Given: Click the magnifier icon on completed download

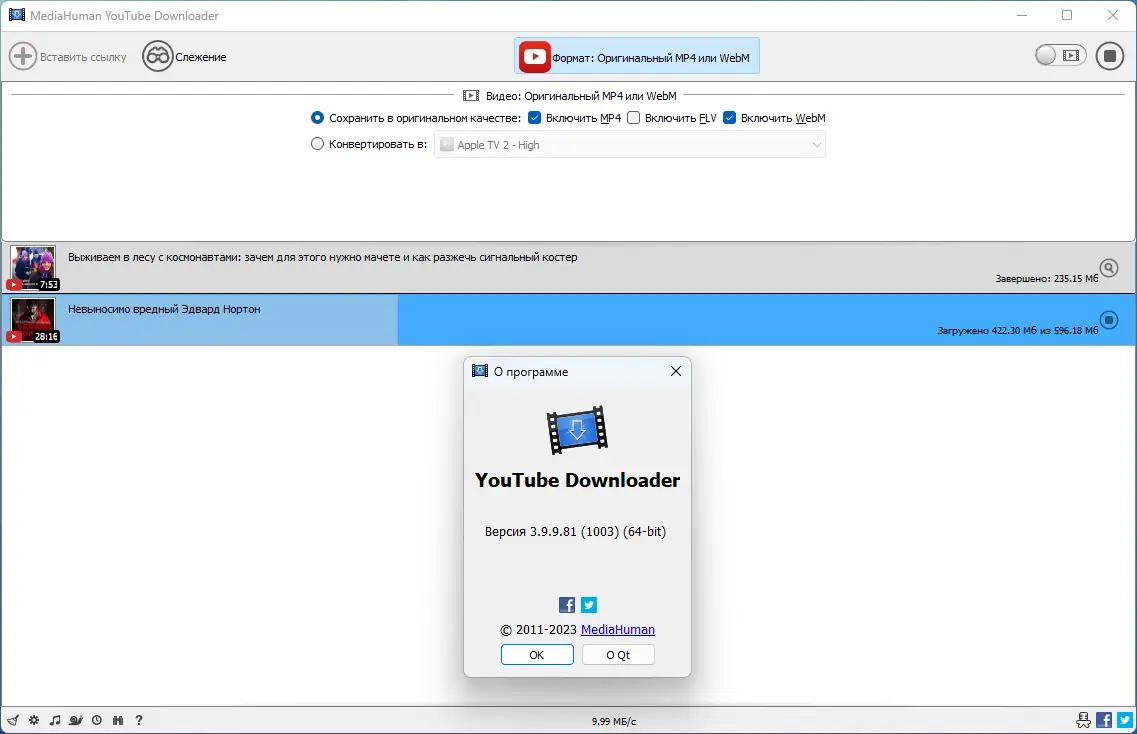Looking at the screenshot, I should 1108,269.
